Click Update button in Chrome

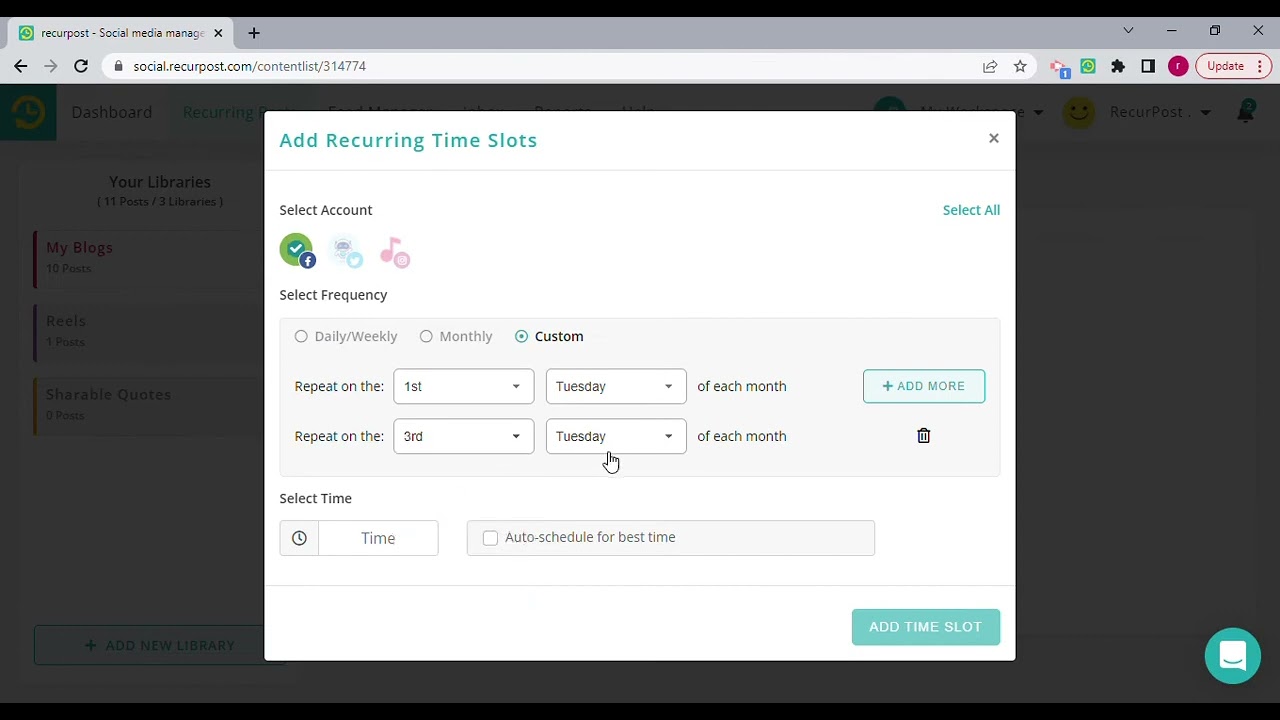pyautogui.click(x=1233, y=66)
